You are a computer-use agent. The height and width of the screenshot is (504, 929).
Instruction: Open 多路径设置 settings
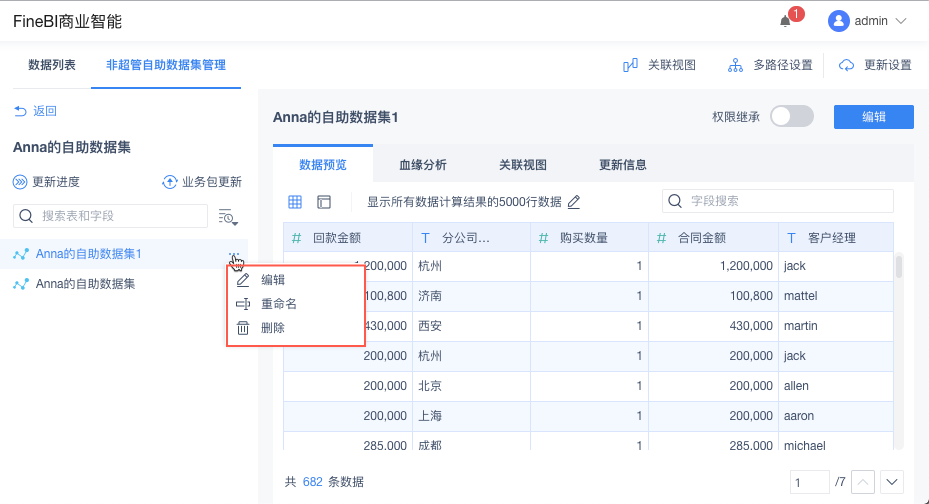(735, 65)
